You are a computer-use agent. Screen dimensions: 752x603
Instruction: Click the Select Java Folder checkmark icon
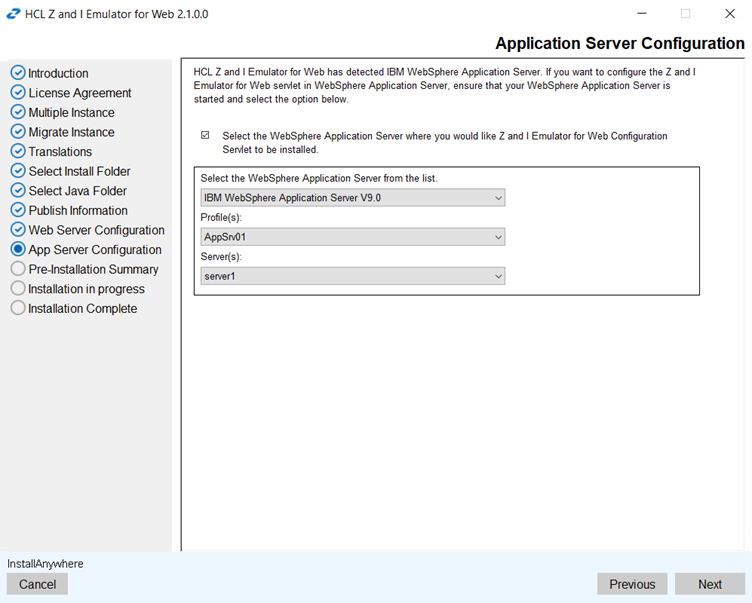[x=18, y=190]
